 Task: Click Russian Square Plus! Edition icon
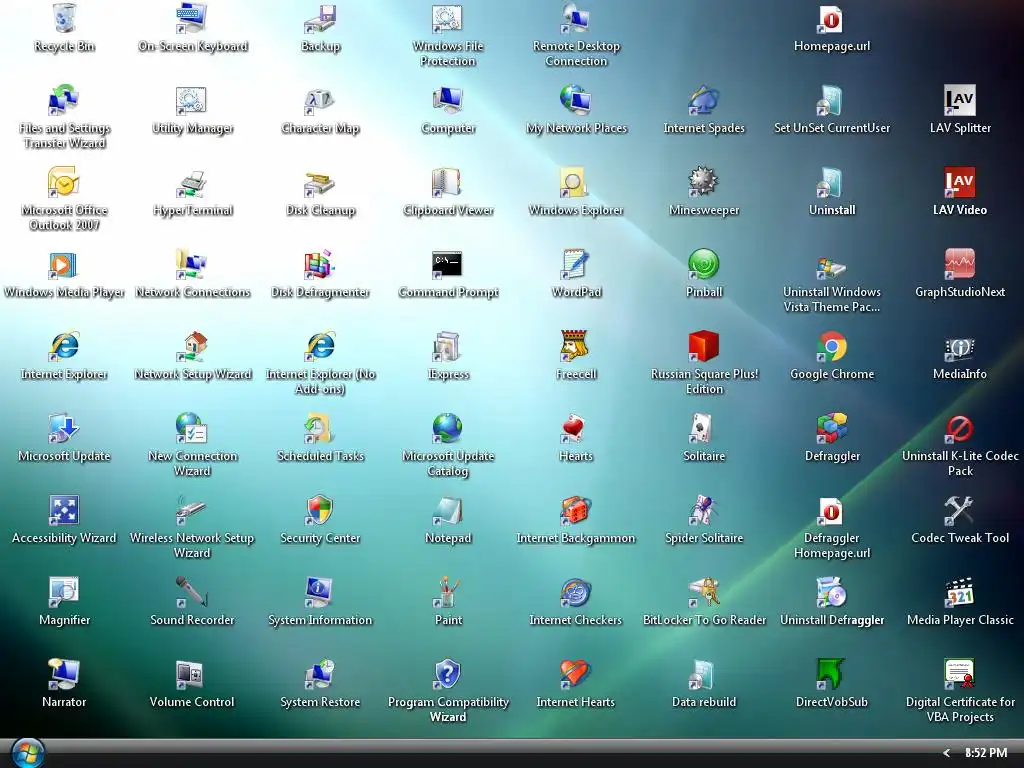pyautogui.click(x=704, y=346)
